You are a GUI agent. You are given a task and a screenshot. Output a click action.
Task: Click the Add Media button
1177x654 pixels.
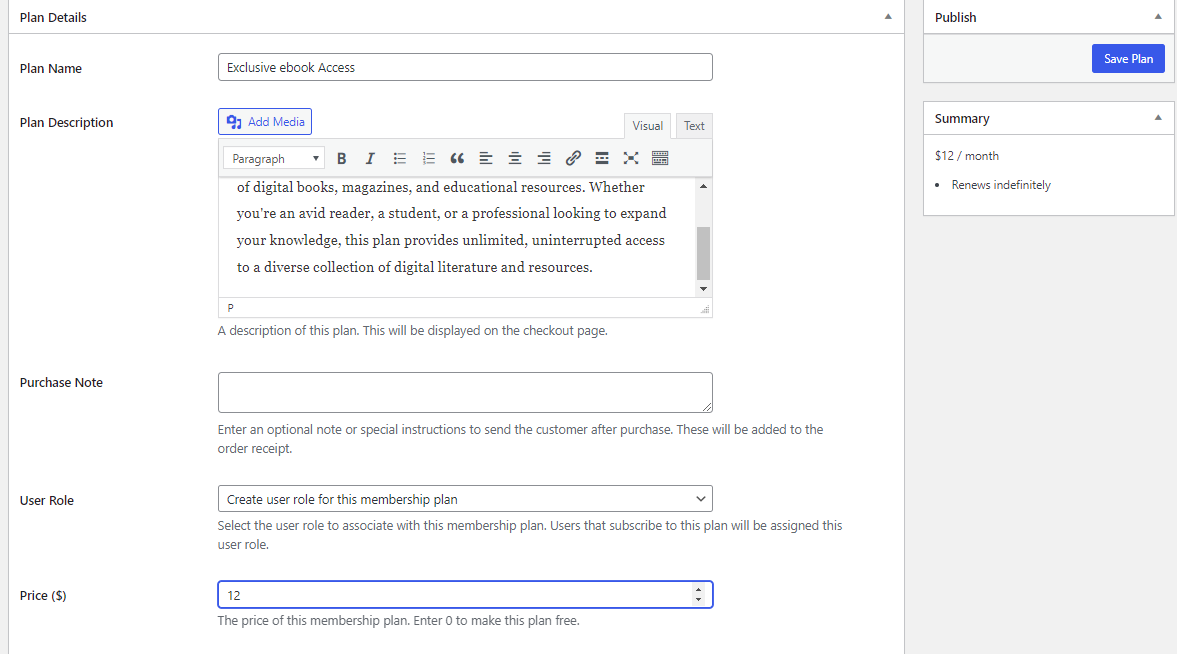click(265, 122)
